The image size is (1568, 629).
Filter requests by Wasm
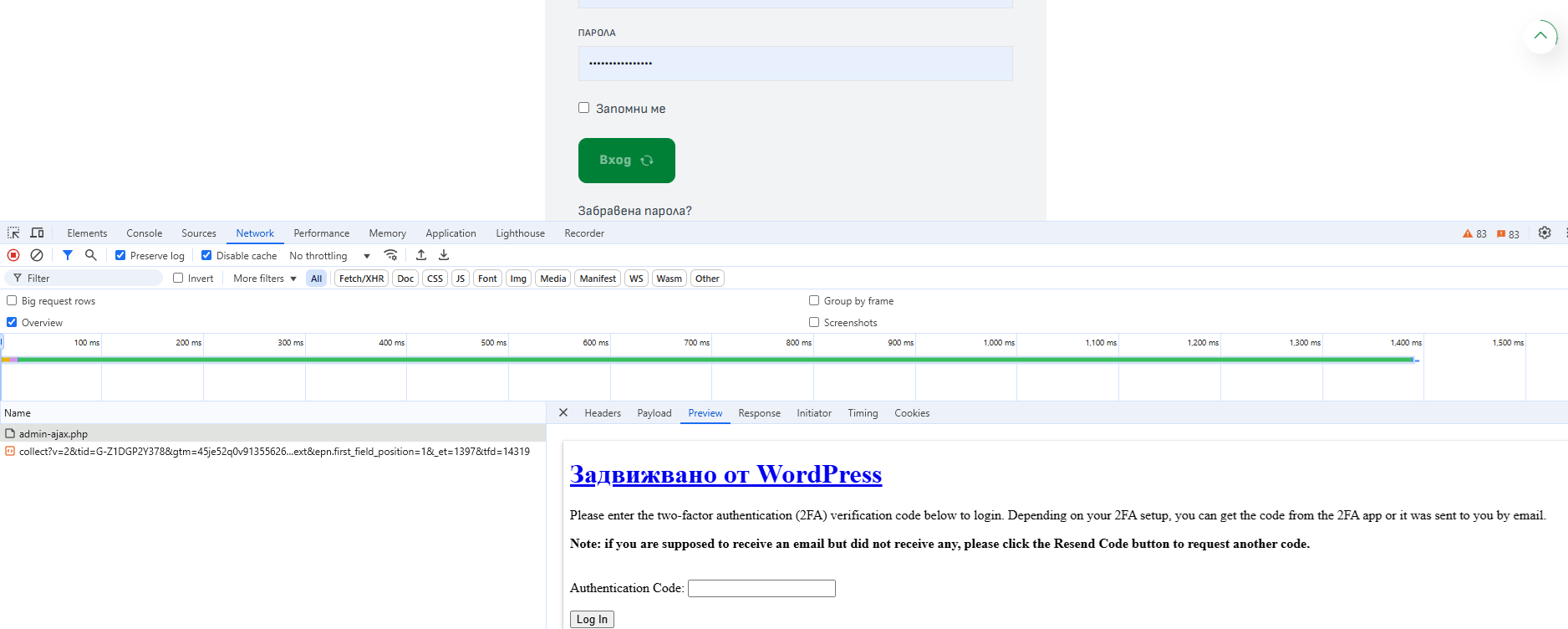(669, 279)
